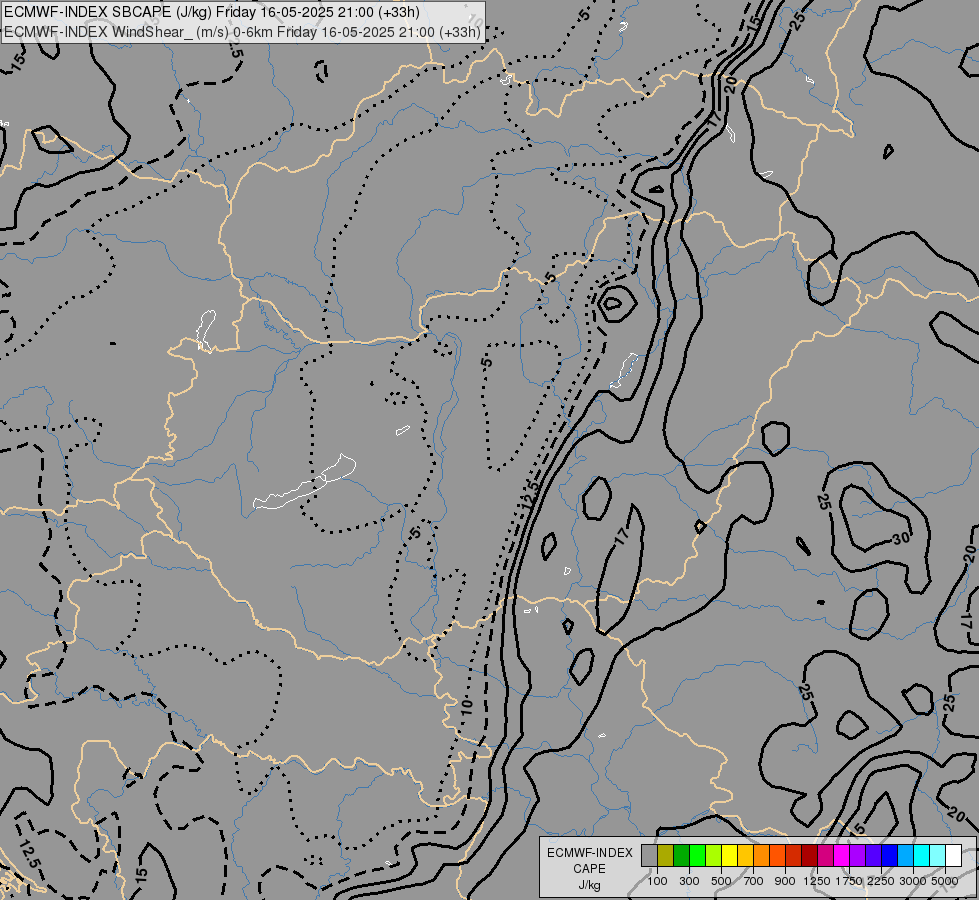Pick the pure yellow legend swatch
This screenshot has height=900, width=979.
click(x=729, y=855)
